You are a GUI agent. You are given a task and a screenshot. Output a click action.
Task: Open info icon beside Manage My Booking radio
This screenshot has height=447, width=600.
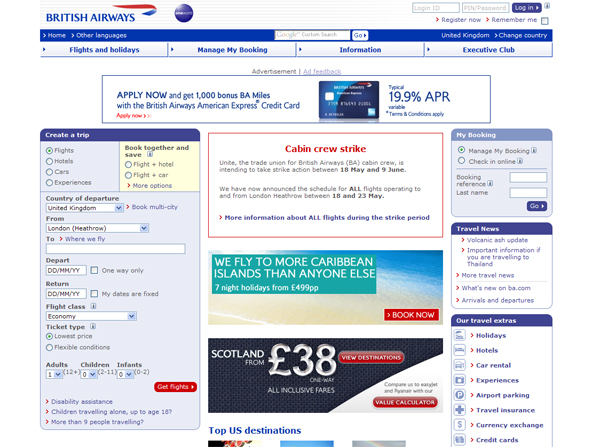[x=534, y=150]
